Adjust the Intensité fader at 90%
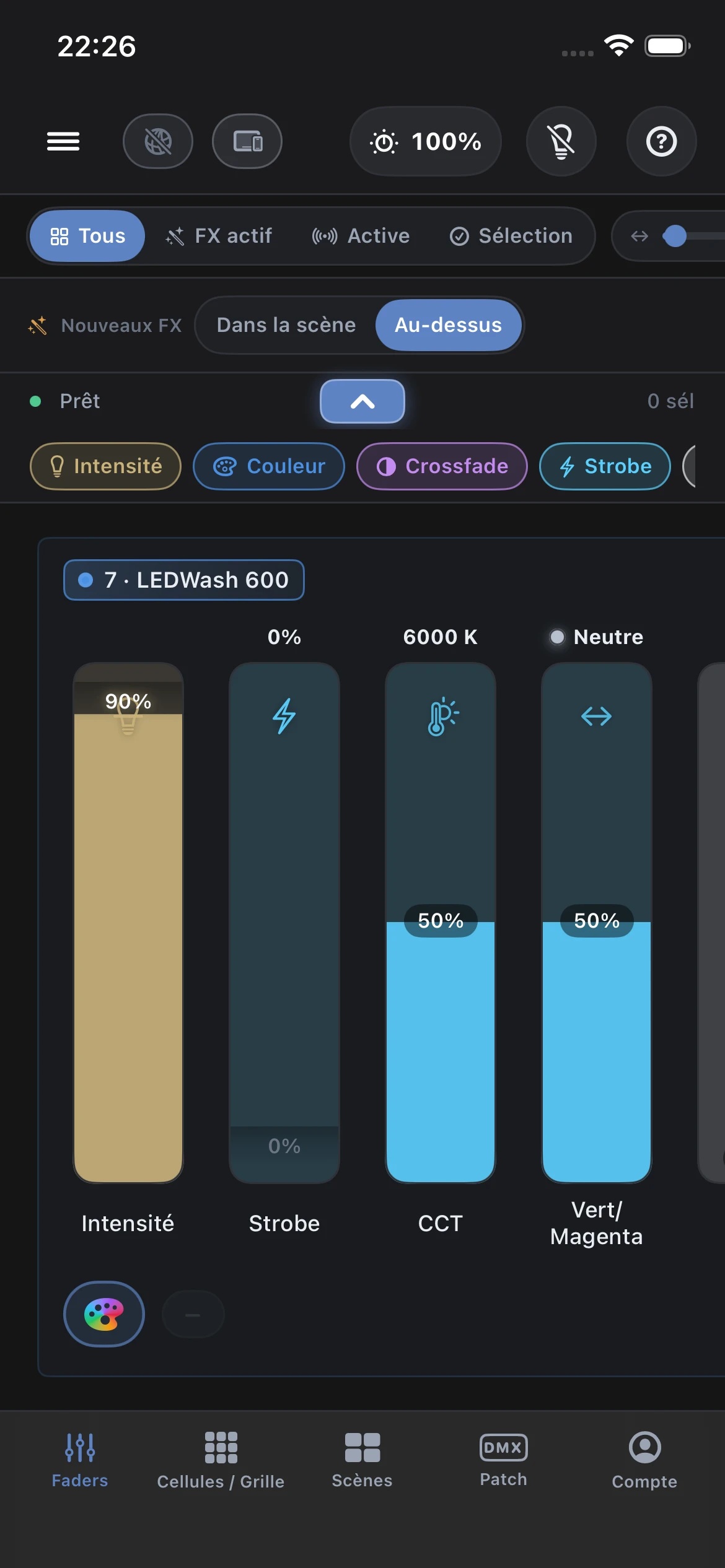The image size is (725, 1568). (128, 923)
